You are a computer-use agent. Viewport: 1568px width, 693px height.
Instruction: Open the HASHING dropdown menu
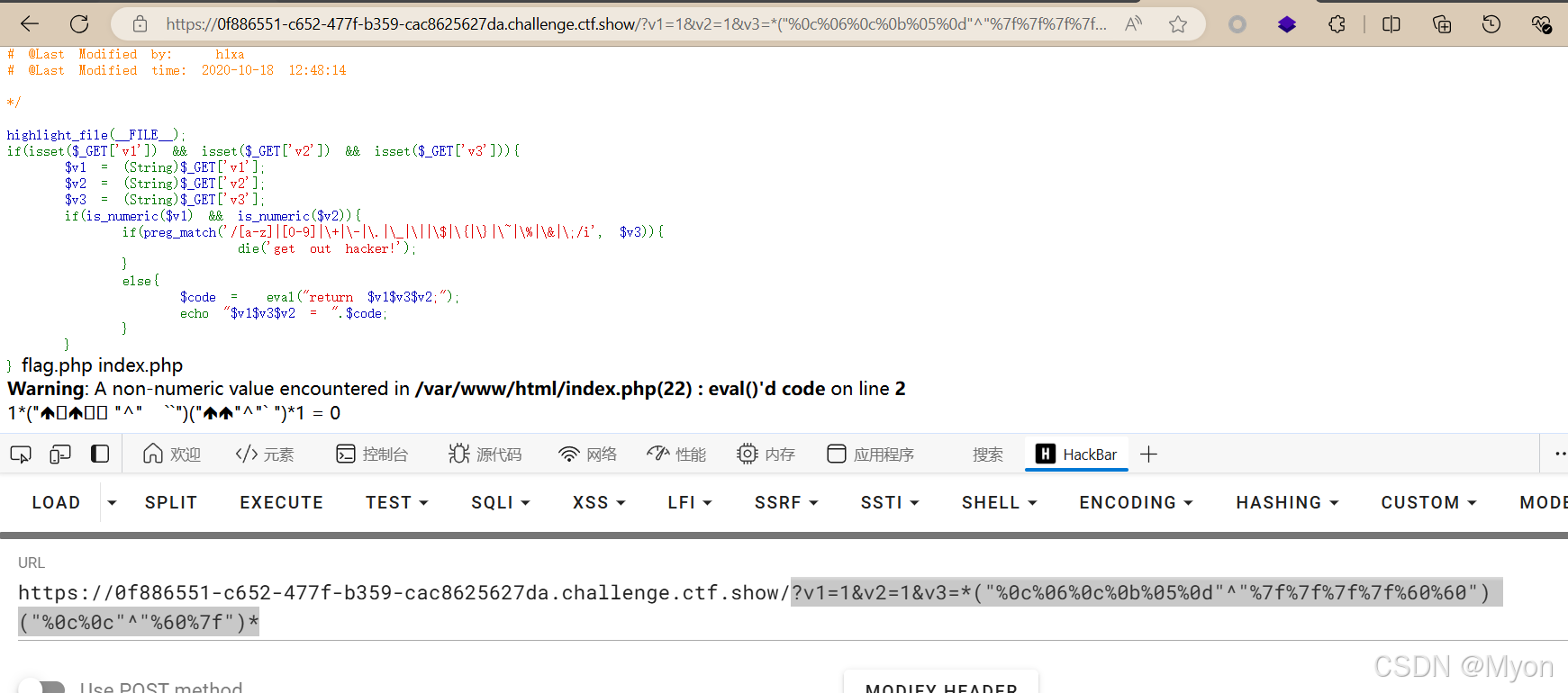(x=1288, y=502)
